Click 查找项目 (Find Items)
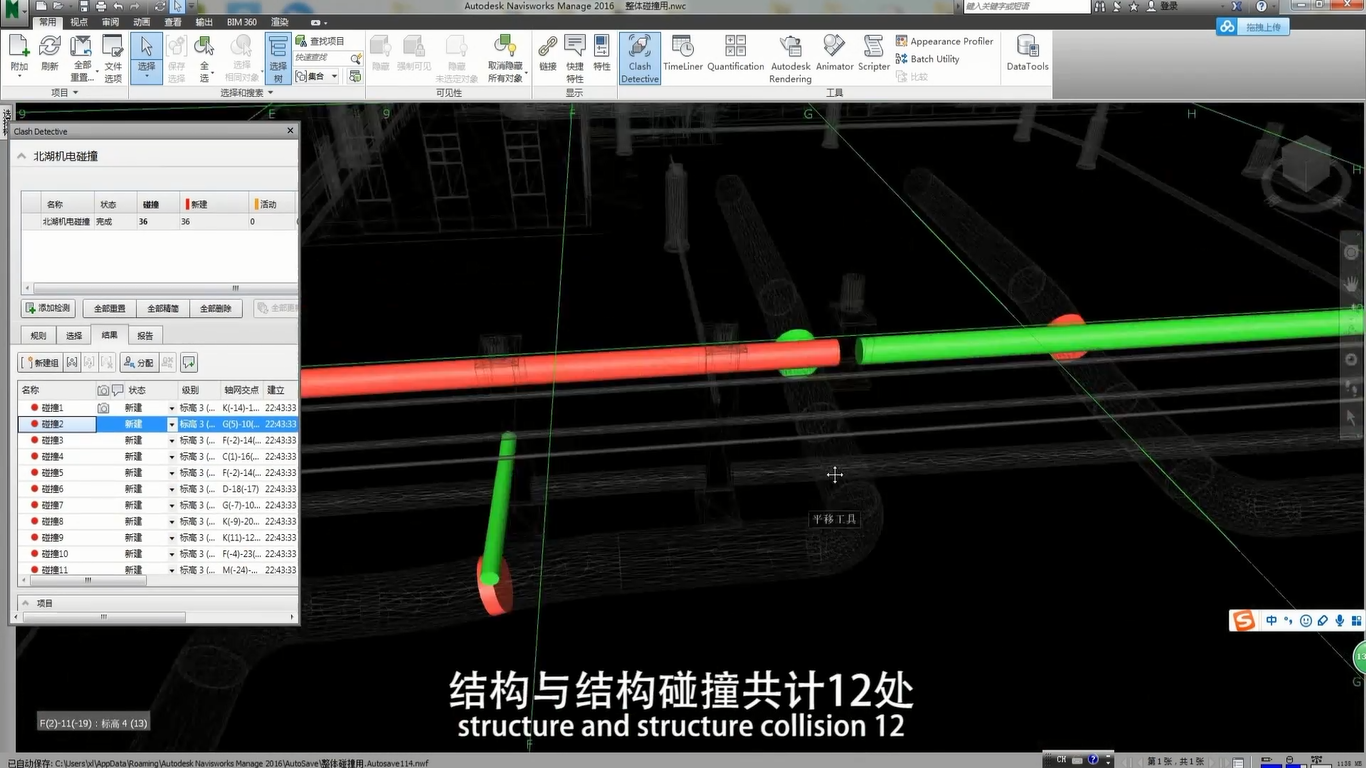 click(320, 41)
